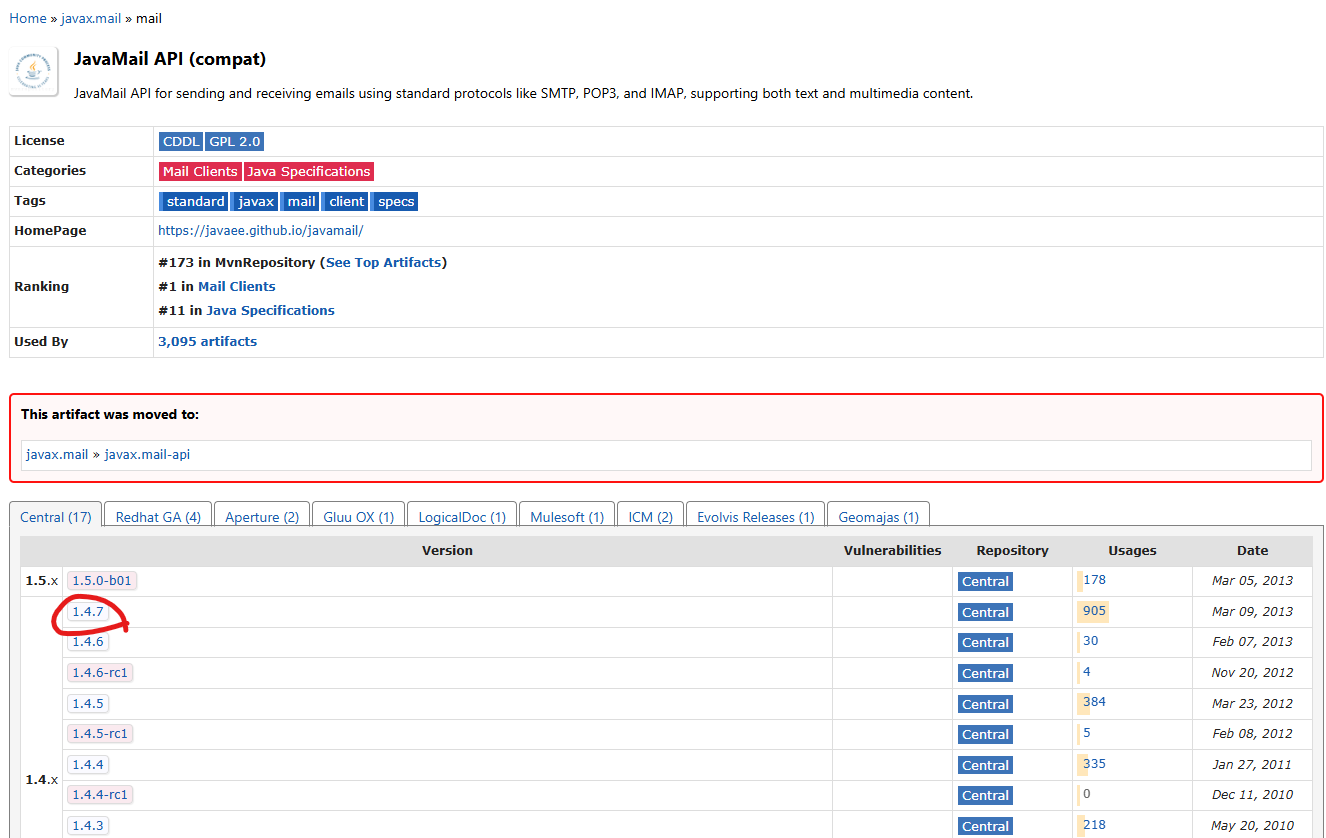The height and width of the screenshot is (838, 1326).
Task: Open the 178 usages link
Action: [1094, 580]
